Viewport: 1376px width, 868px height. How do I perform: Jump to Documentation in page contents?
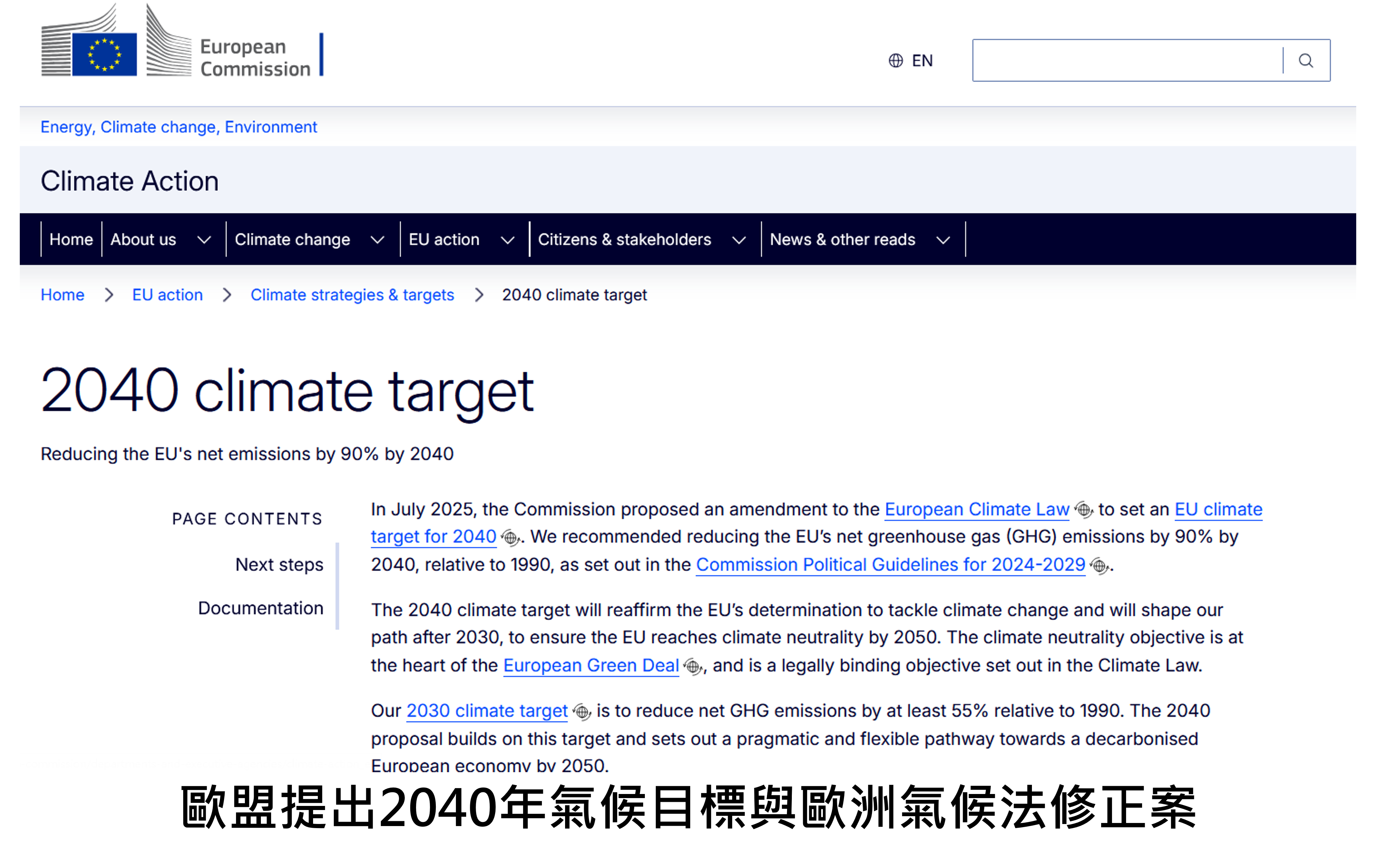(x=261, y=608)
